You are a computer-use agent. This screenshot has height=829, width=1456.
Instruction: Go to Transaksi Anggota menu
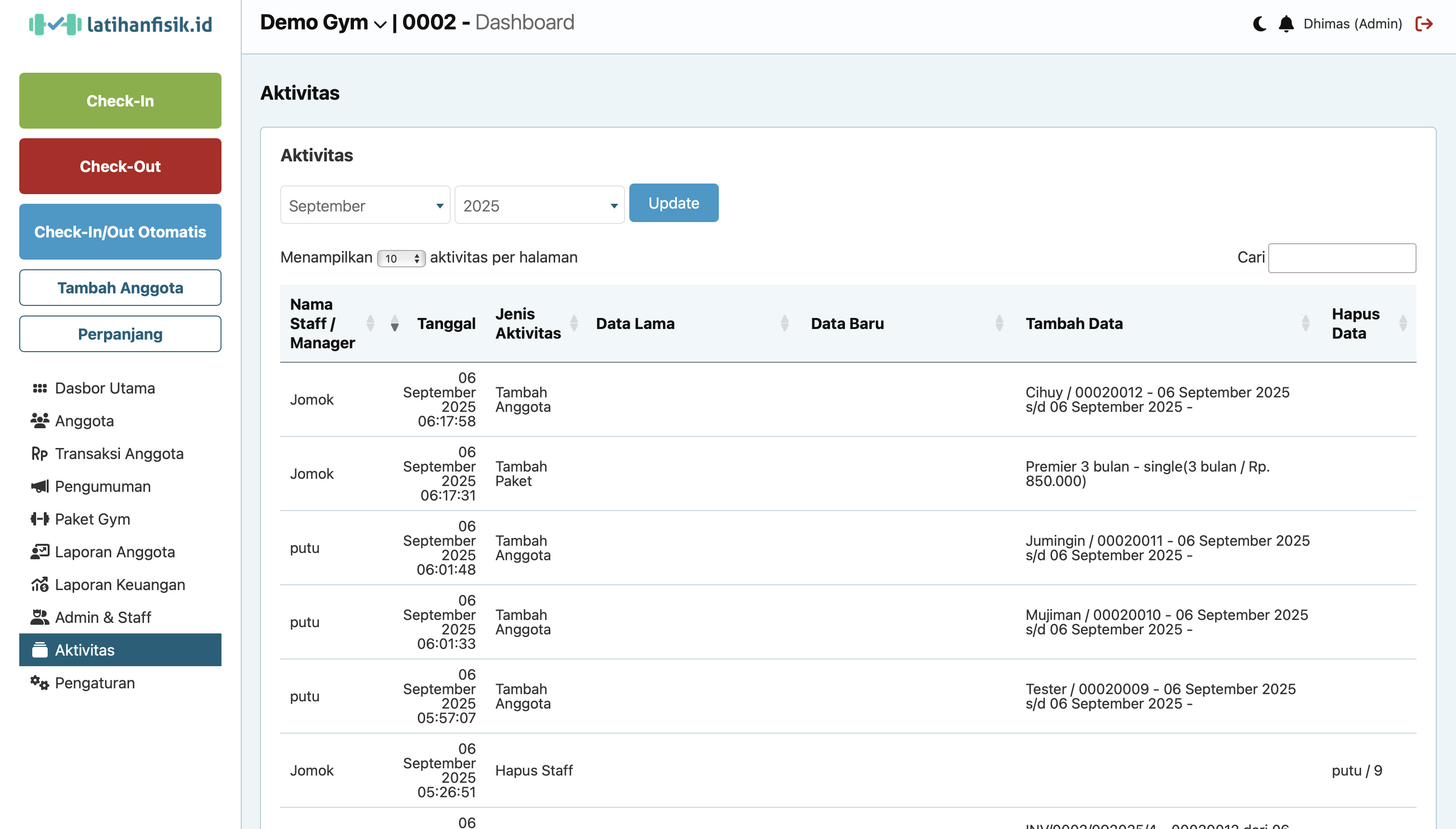[119, 454]
